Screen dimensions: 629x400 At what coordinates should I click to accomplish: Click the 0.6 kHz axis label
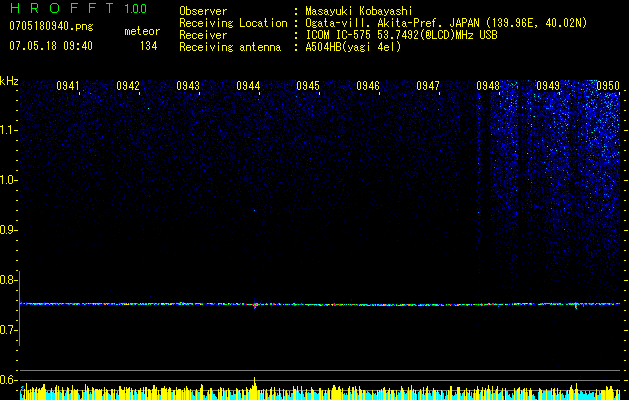(x=8, y=380)
